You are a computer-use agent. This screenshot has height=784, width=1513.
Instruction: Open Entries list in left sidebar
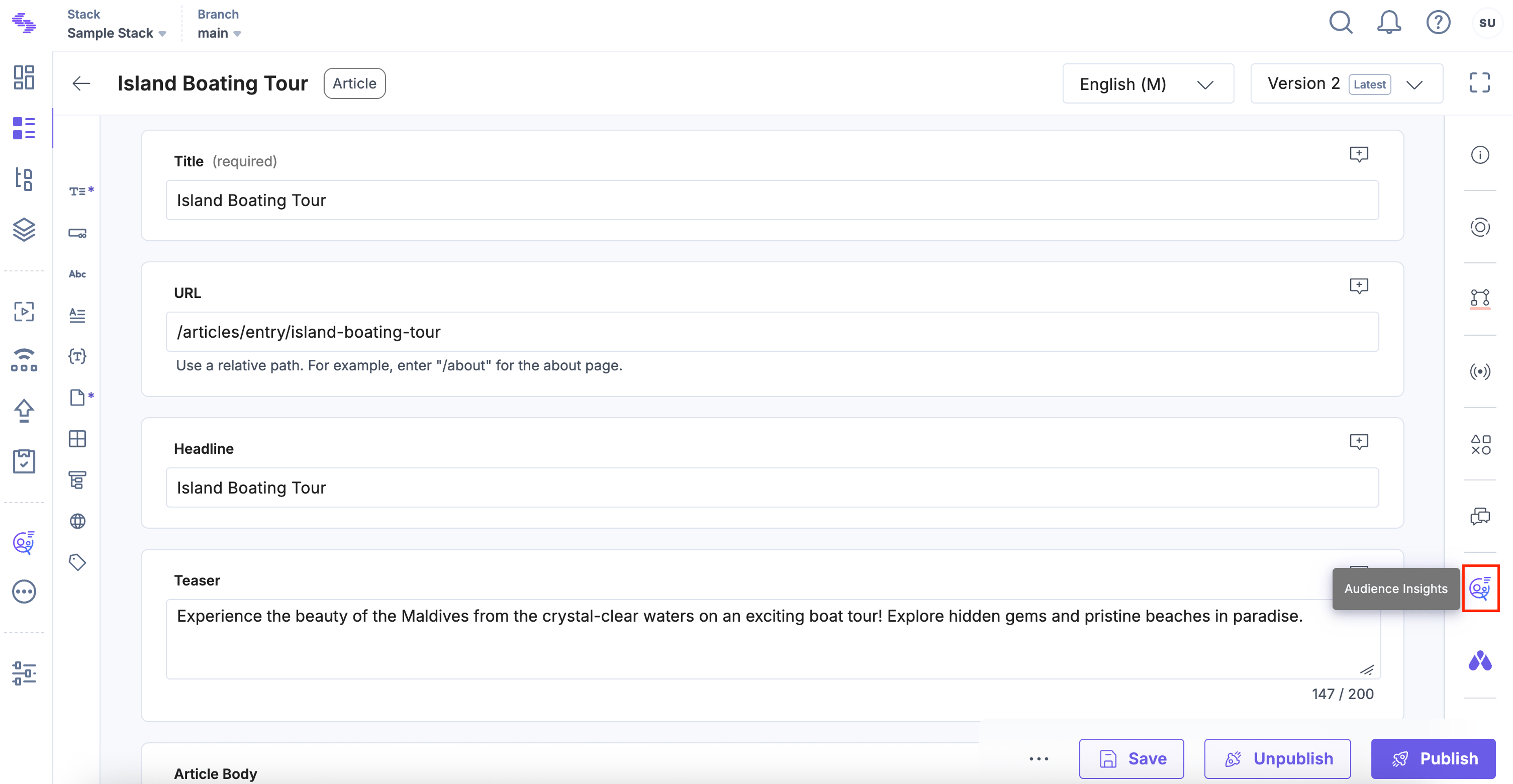pos(24,128)
